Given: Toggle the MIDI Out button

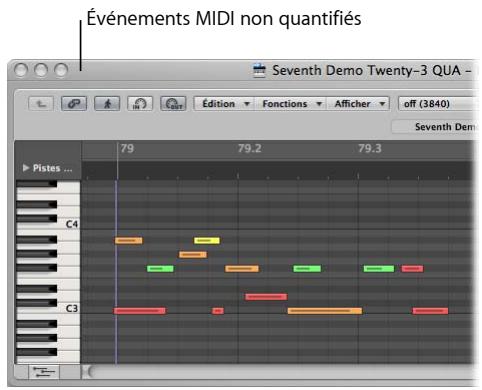Looking at the screenshot, I should 173,104.
